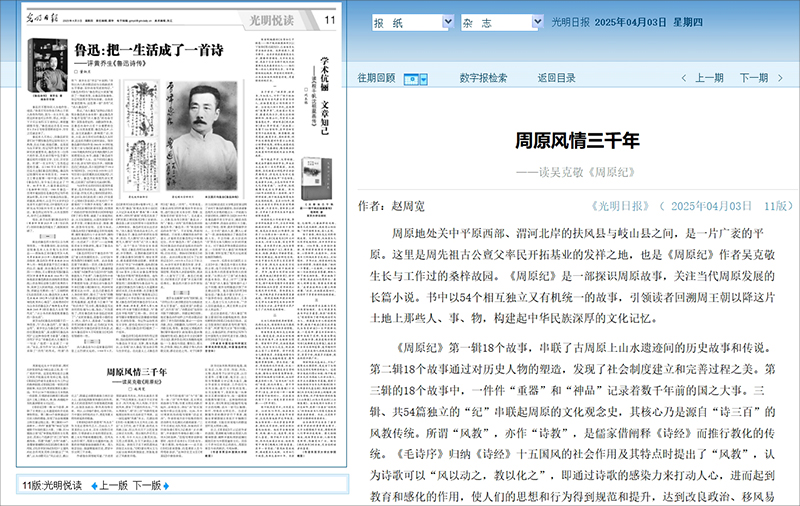Expand the small arrow next to the calendar icon
This screenshot has width=800, height=506.
pos(423,79)
